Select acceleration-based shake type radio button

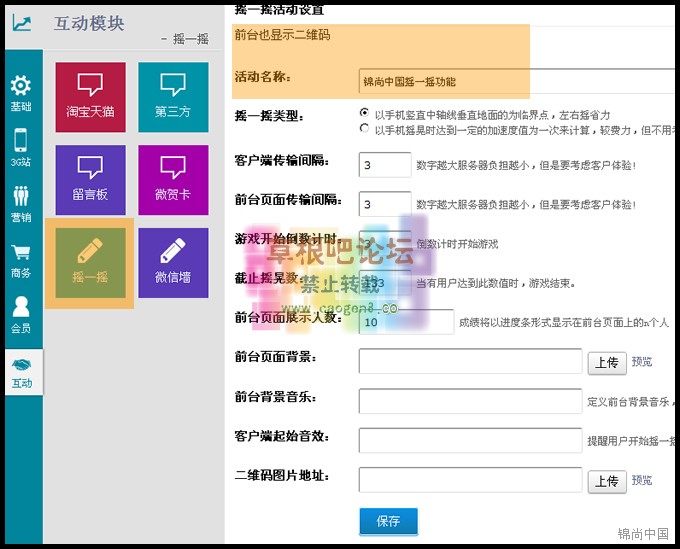[x=364, y=128]
